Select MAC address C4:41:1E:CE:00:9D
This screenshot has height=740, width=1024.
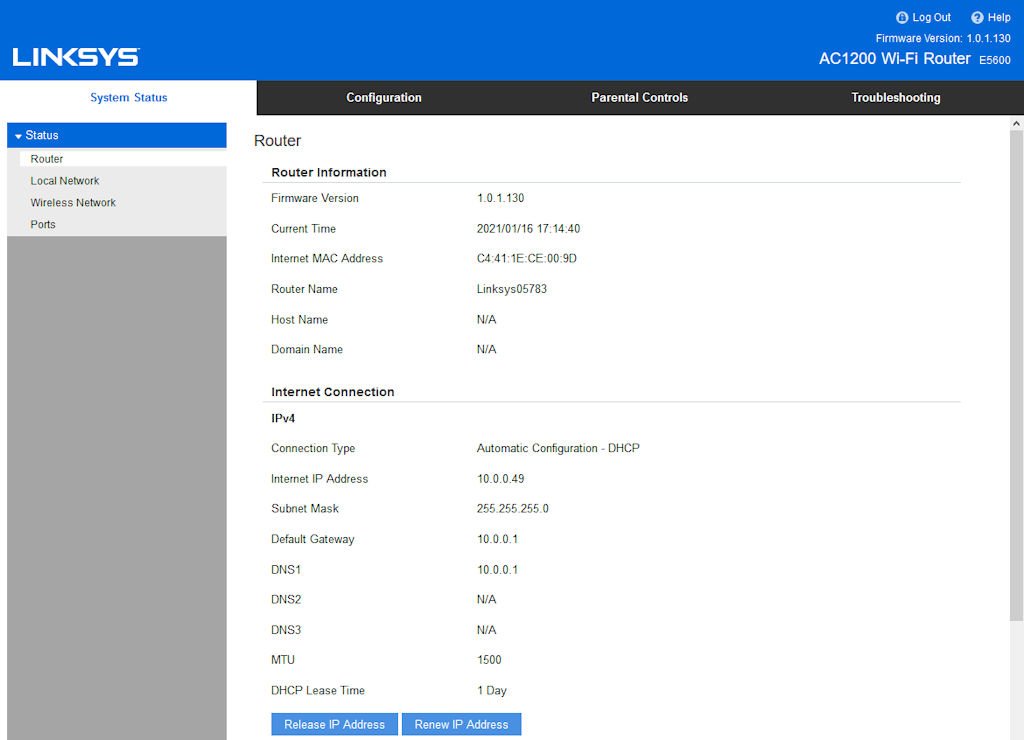coord(526,259)
